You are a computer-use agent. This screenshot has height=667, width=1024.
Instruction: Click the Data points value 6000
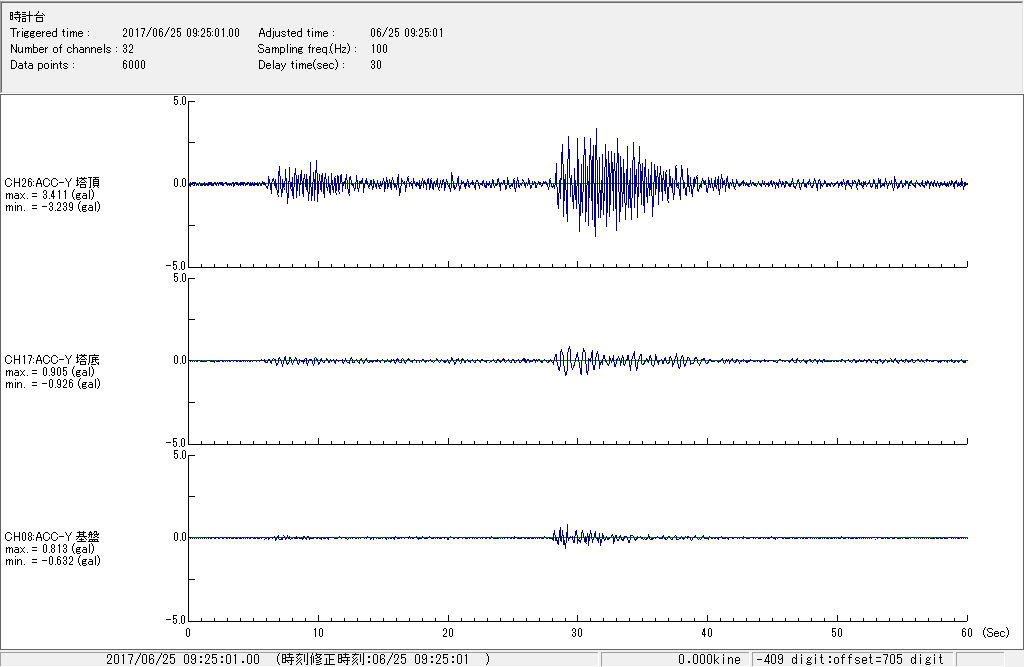tap(134, 65)
